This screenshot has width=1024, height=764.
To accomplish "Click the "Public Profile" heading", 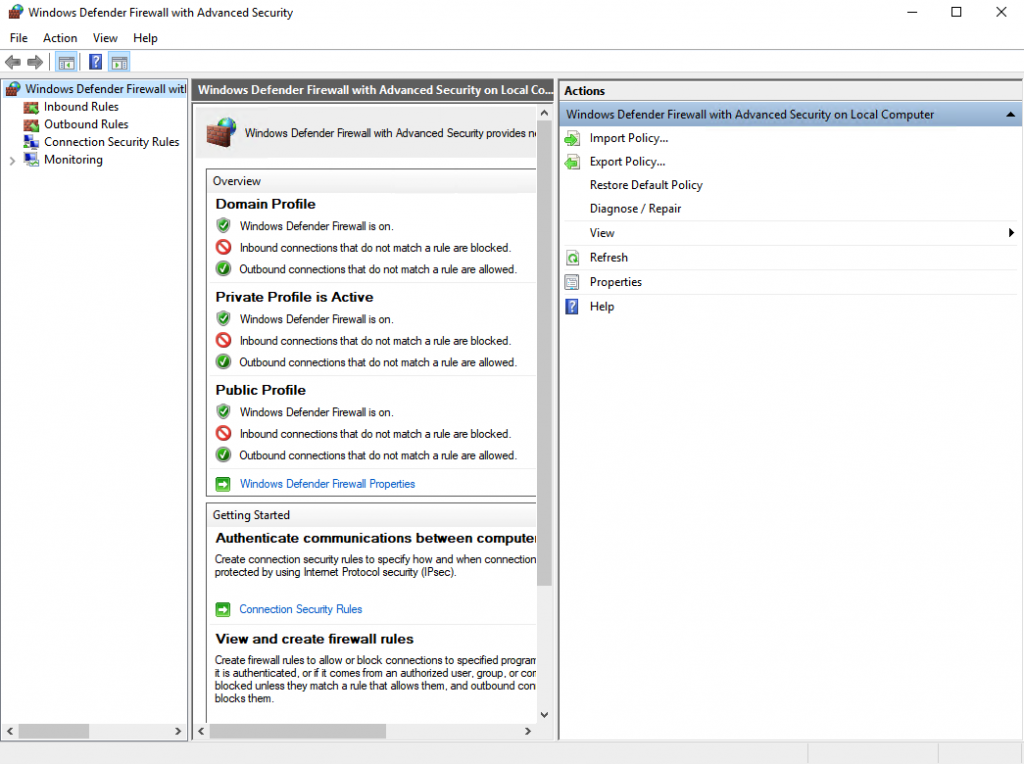I will click(x=261, y=390).
